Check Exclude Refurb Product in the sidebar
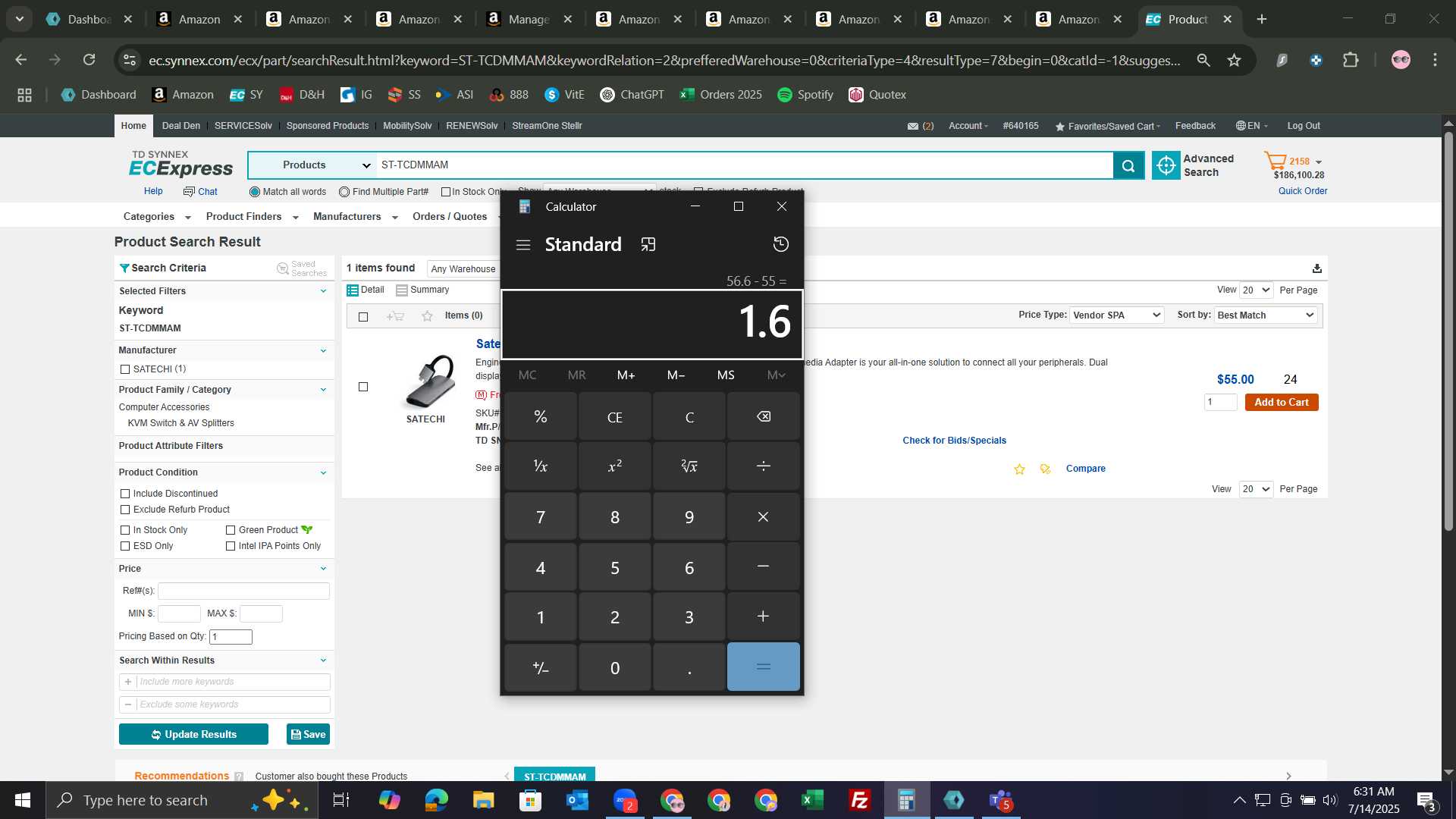The height and width of the screenshot is (819, 1456). click(x=125, y=510)
